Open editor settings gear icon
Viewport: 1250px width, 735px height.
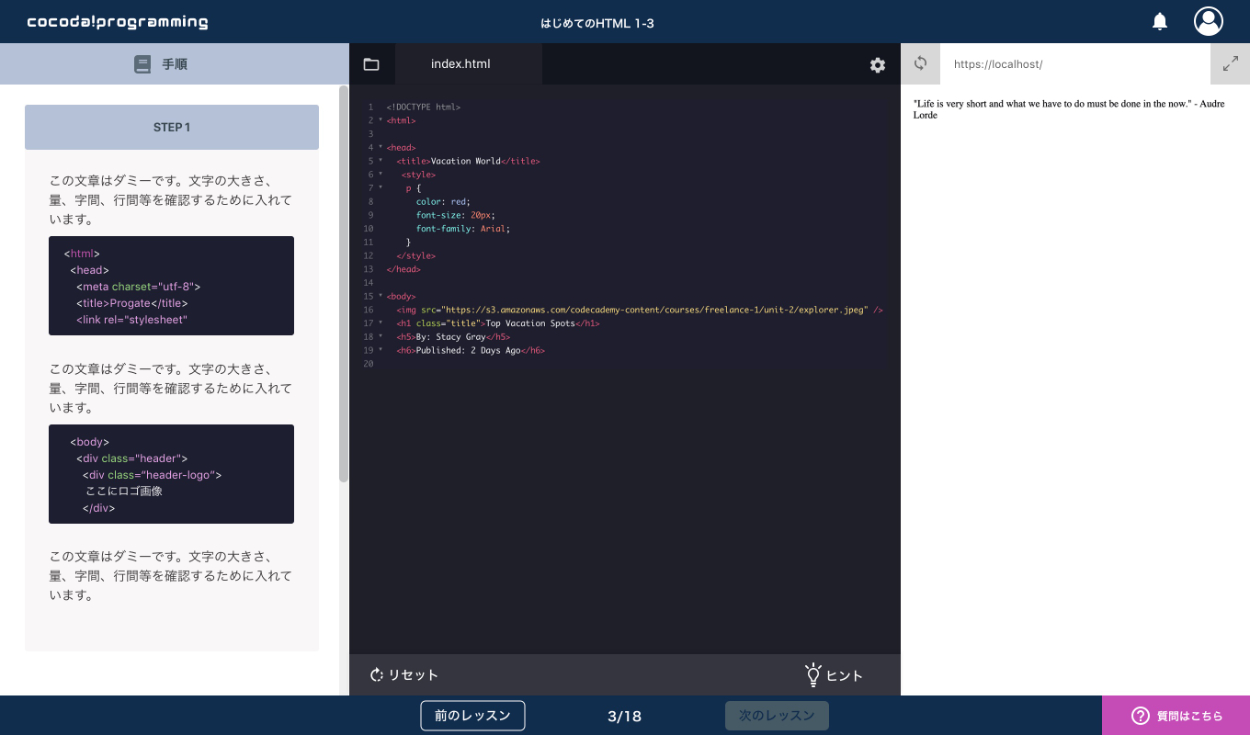(x=877, y=65)
